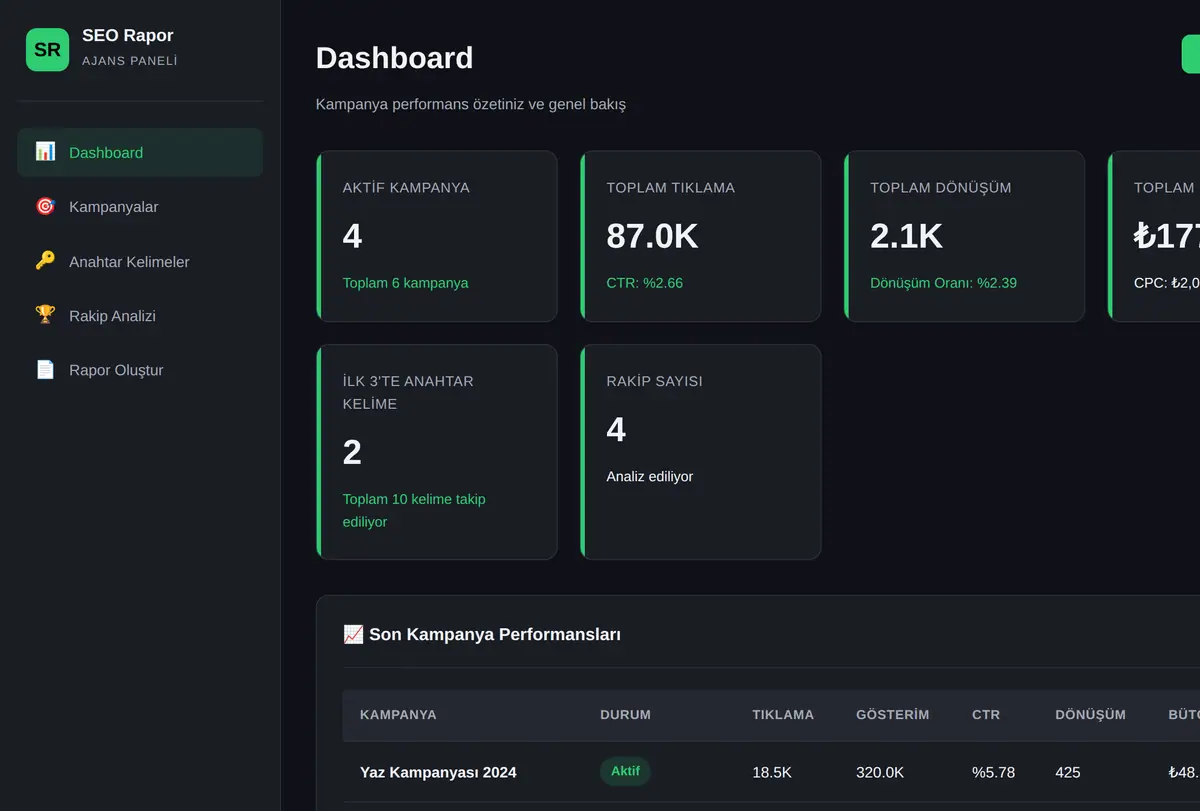
Task: Sort table by CTR column header
Action: click(986, 715)
